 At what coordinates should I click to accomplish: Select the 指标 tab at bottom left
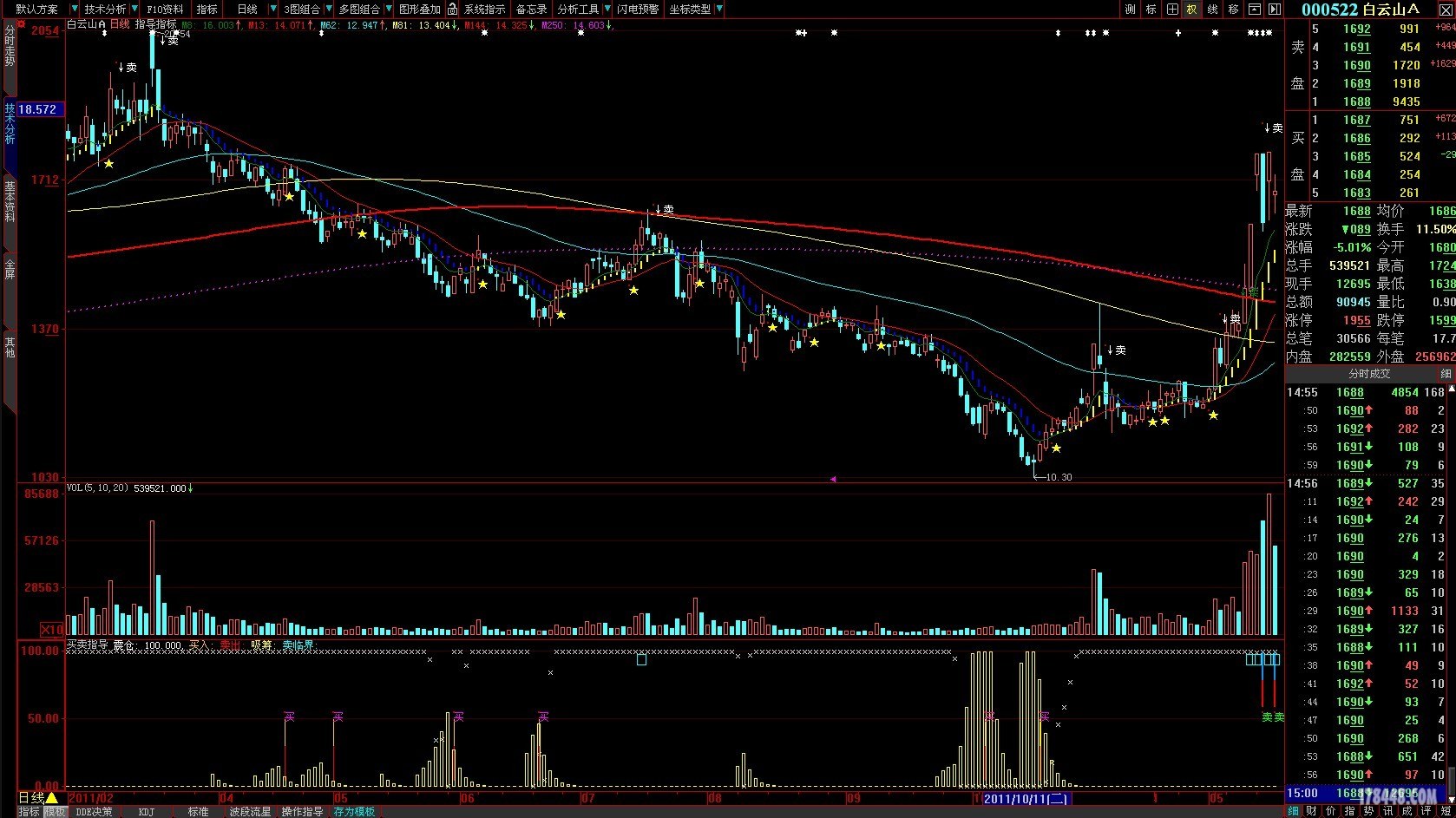coord(29,812)
